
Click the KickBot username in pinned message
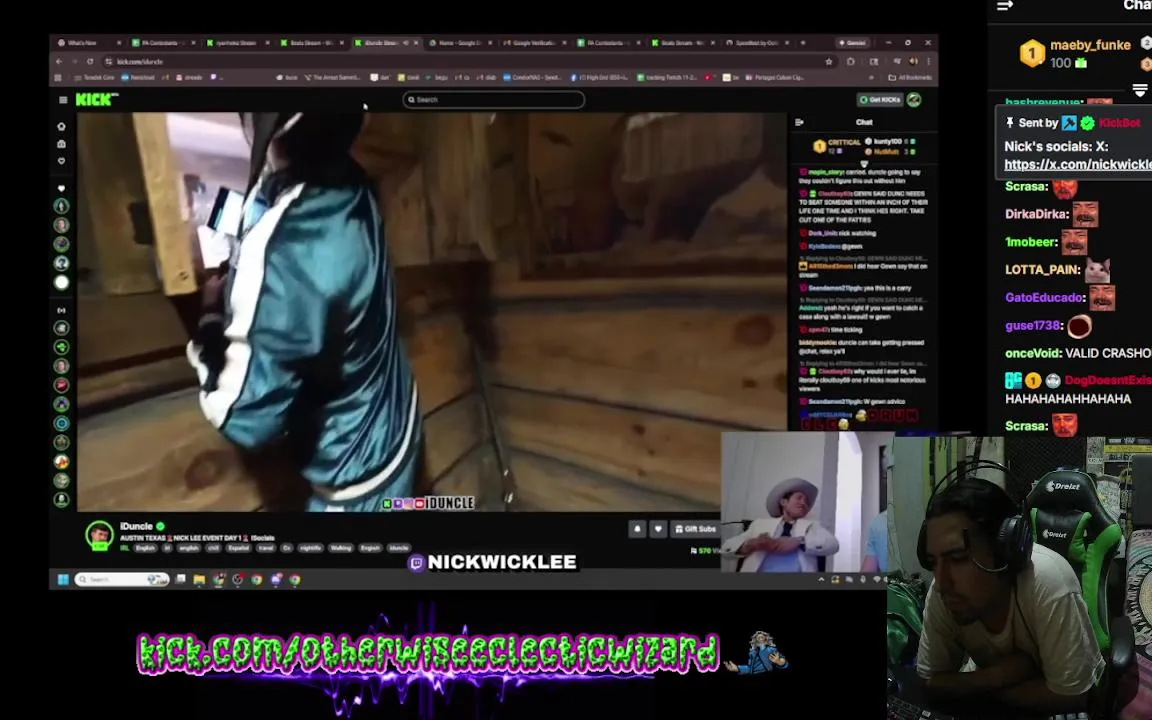[1120, 123]
